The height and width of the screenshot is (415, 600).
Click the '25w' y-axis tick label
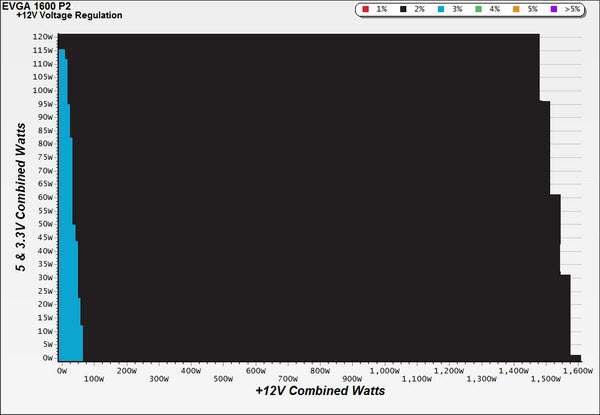coord(44,291)
